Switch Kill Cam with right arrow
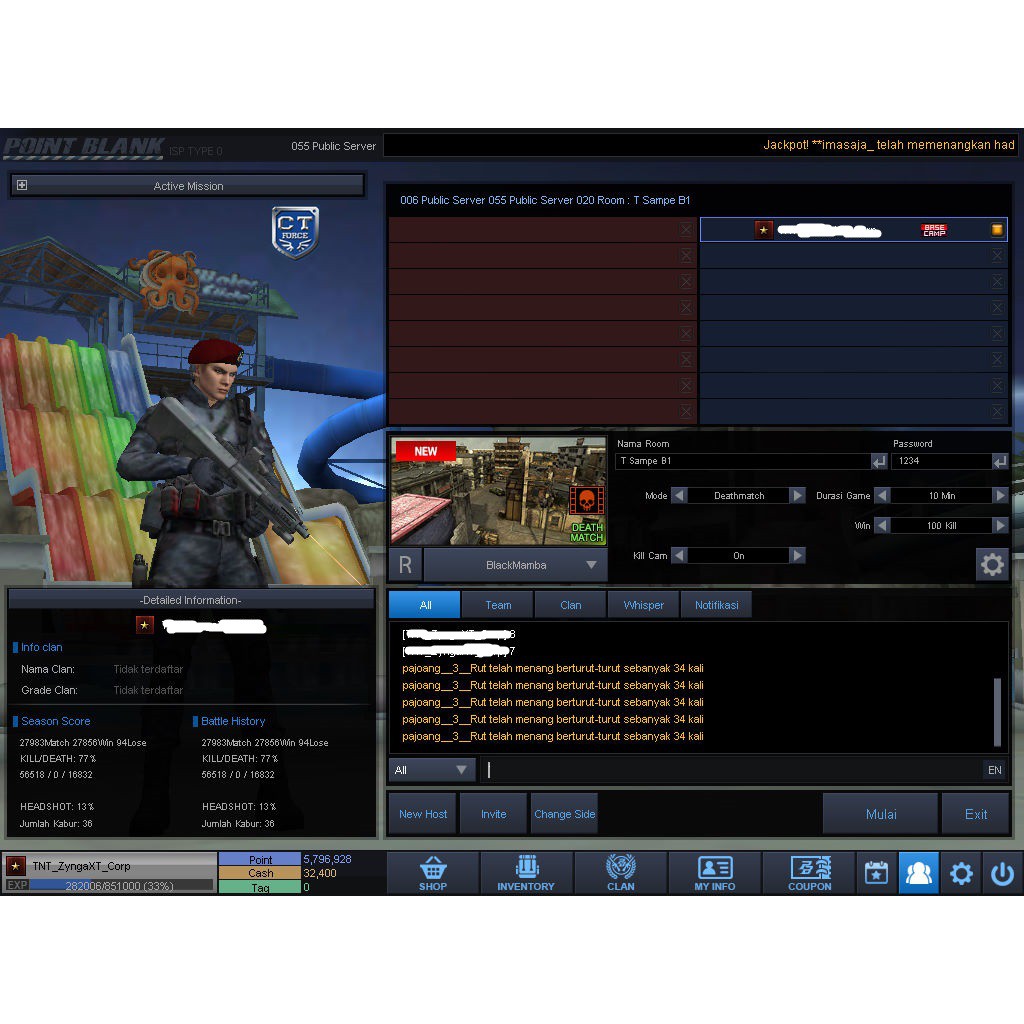Viewport: 1024px width, 1024px height. 797,556
